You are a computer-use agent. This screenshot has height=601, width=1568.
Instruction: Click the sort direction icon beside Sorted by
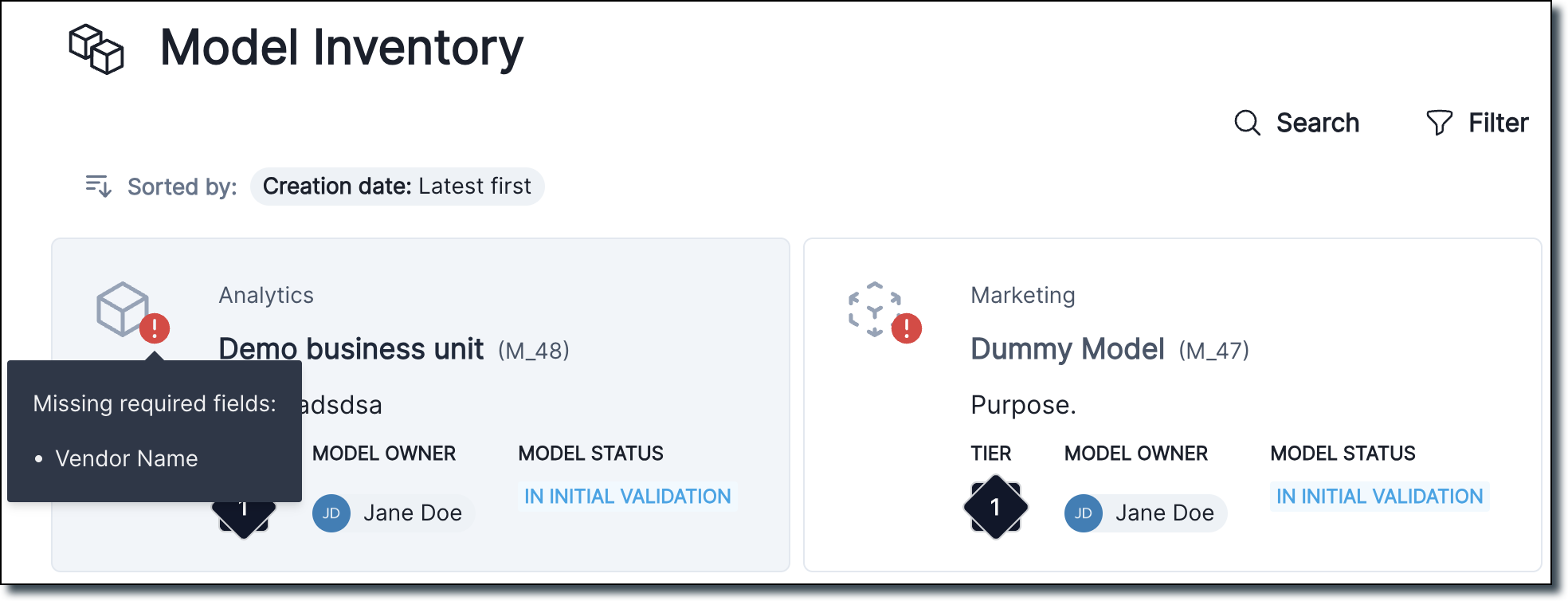tap(99, 187)
